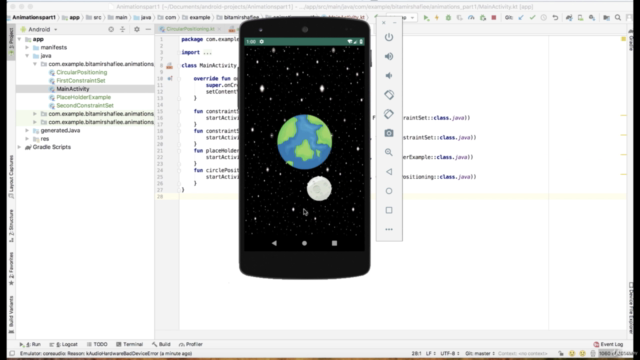
Task: Tap the Earth image in the emulator
Action: [304, 142]
